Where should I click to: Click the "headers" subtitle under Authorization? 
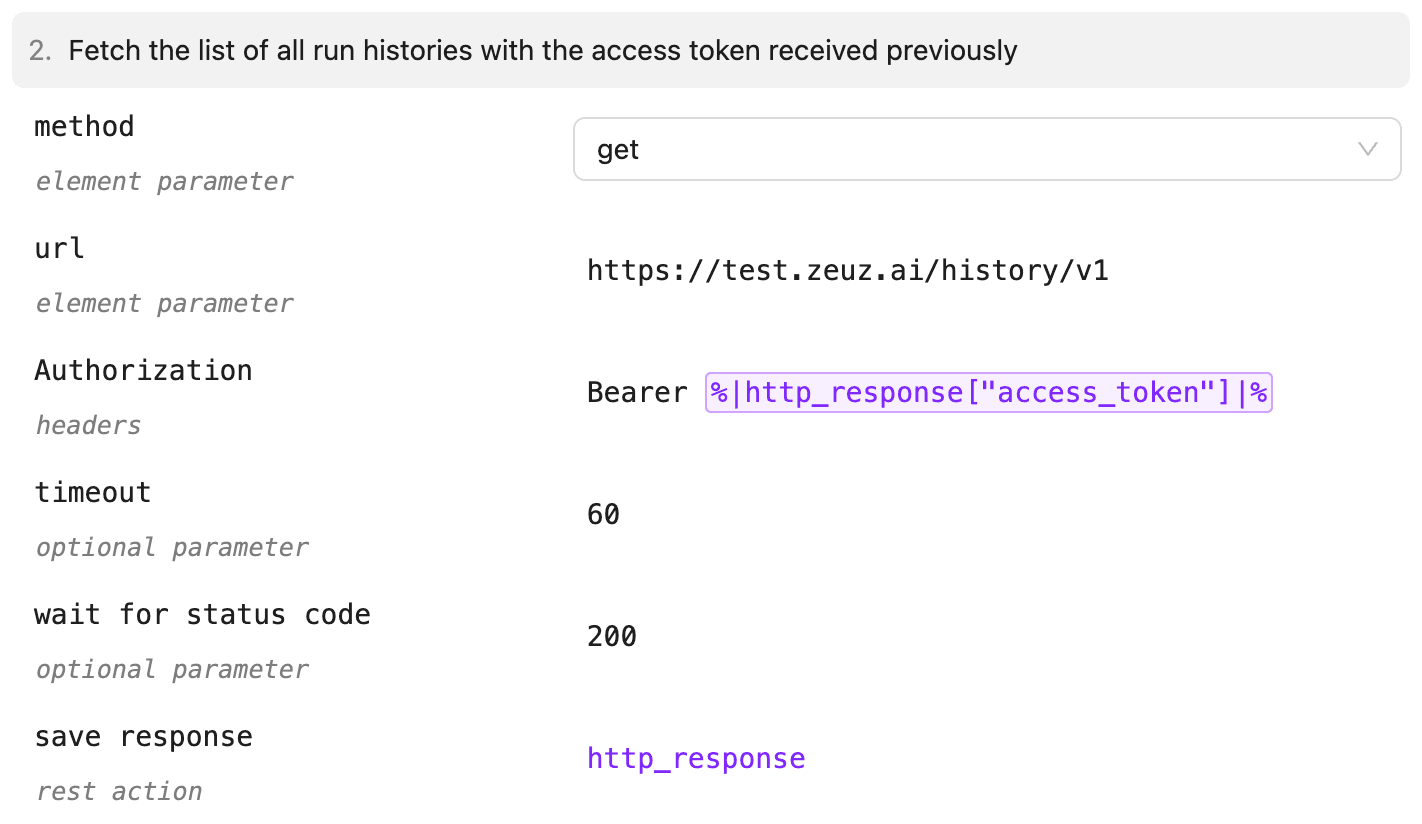point(88,425)
